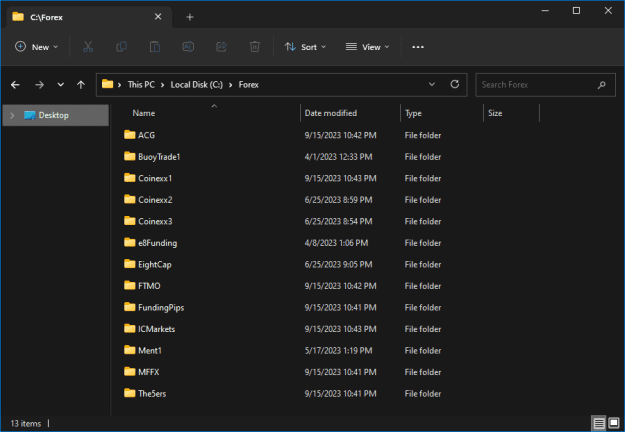Image resolution: width=625 pixels, height=432 pixels.
Task: Expand chevron after This PC breadcrumb
Action: coord(163,84)
